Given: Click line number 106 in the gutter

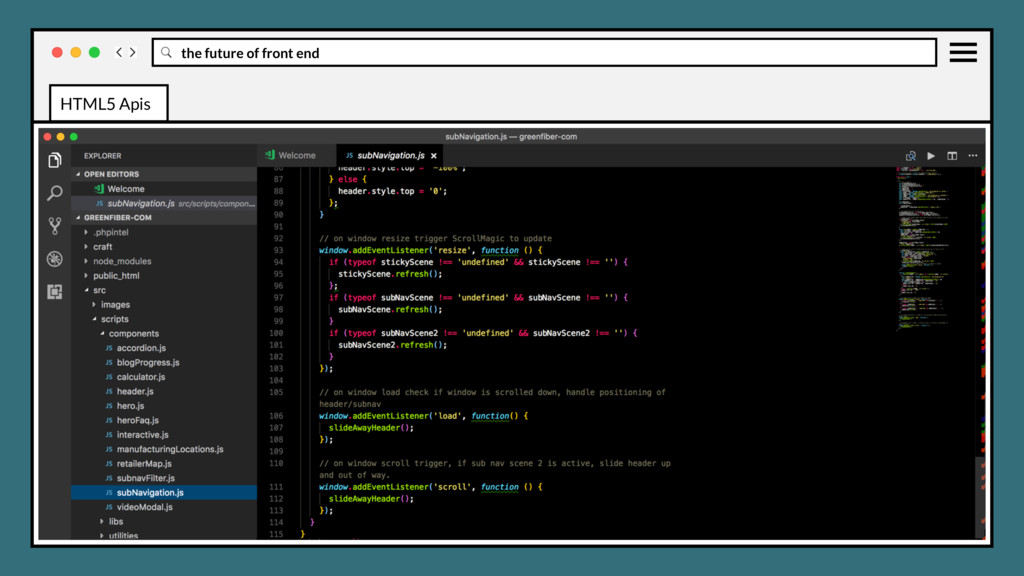Looking at the screenshot, I should [276, 416].
